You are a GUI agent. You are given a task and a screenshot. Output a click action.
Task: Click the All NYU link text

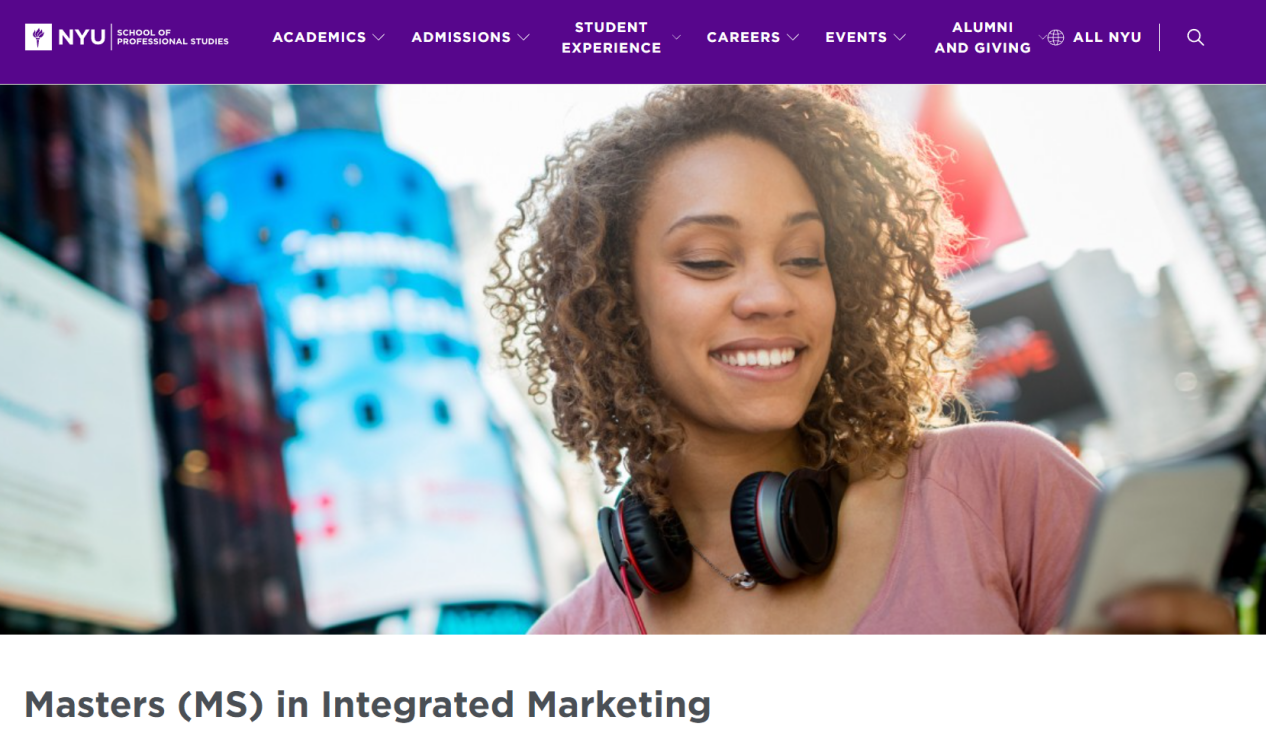coord(1107,37)
